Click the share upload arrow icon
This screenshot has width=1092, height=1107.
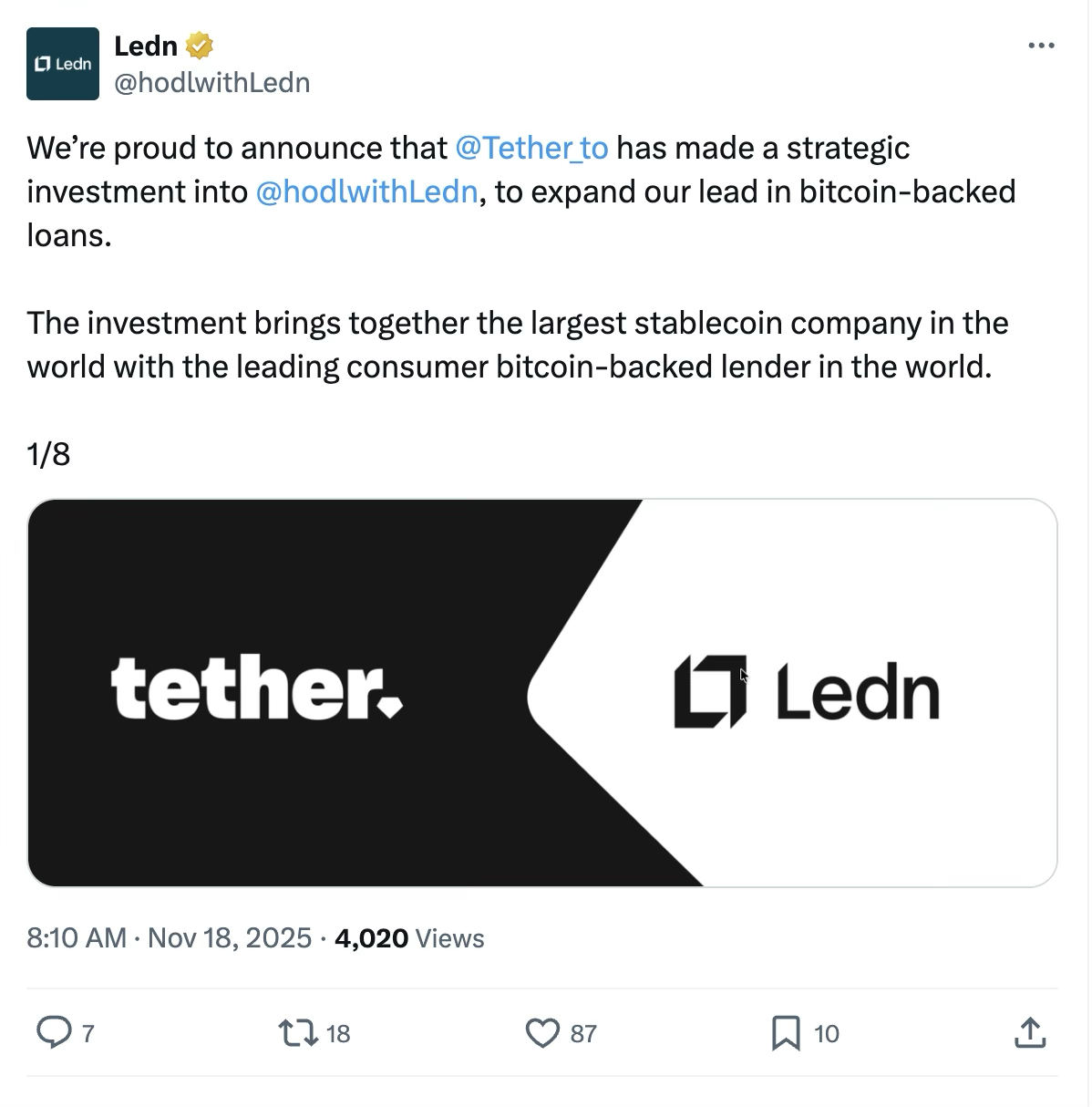point(1029,1033)
